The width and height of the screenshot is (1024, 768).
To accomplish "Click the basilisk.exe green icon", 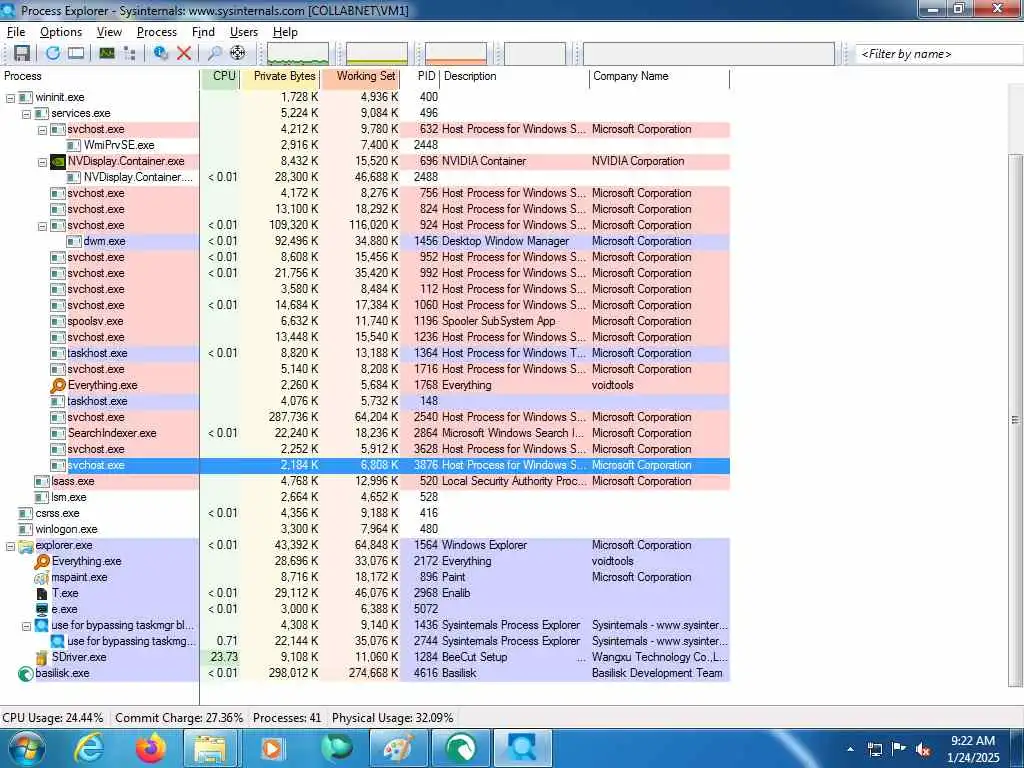I will click(25, 673).
